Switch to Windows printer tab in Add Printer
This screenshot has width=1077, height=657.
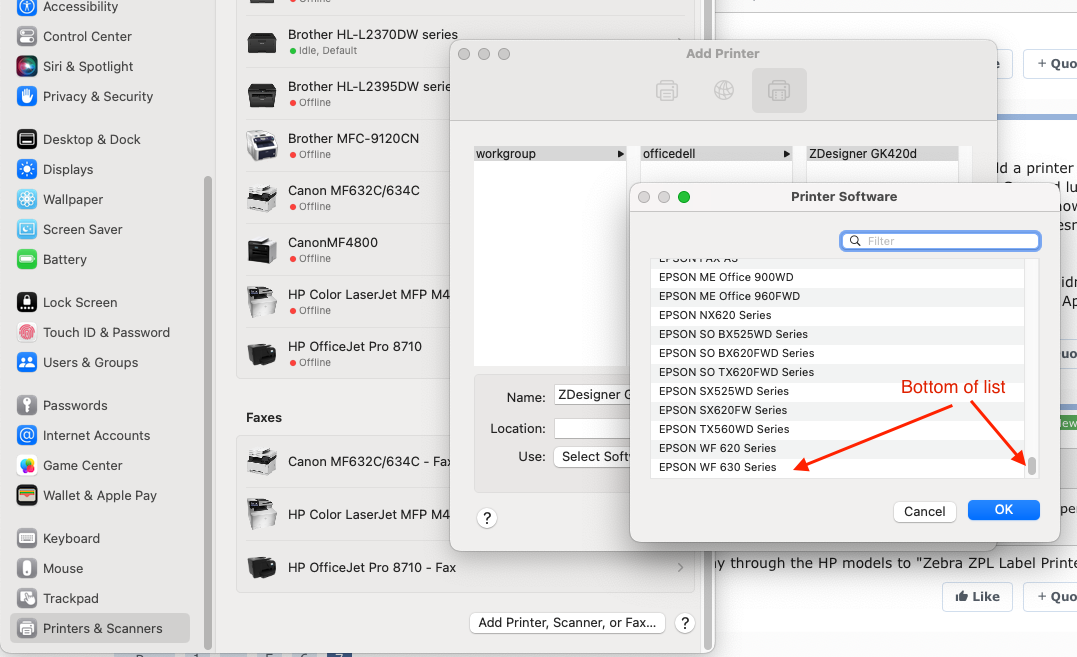click(779, 91)
